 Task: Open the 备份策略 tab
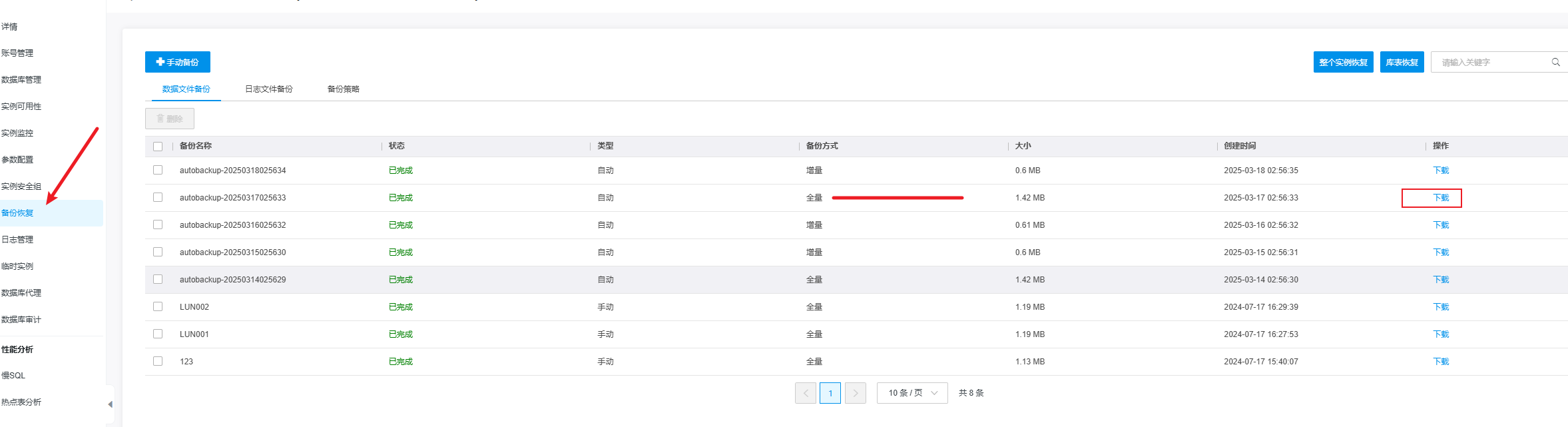click(x=343, y=89)
